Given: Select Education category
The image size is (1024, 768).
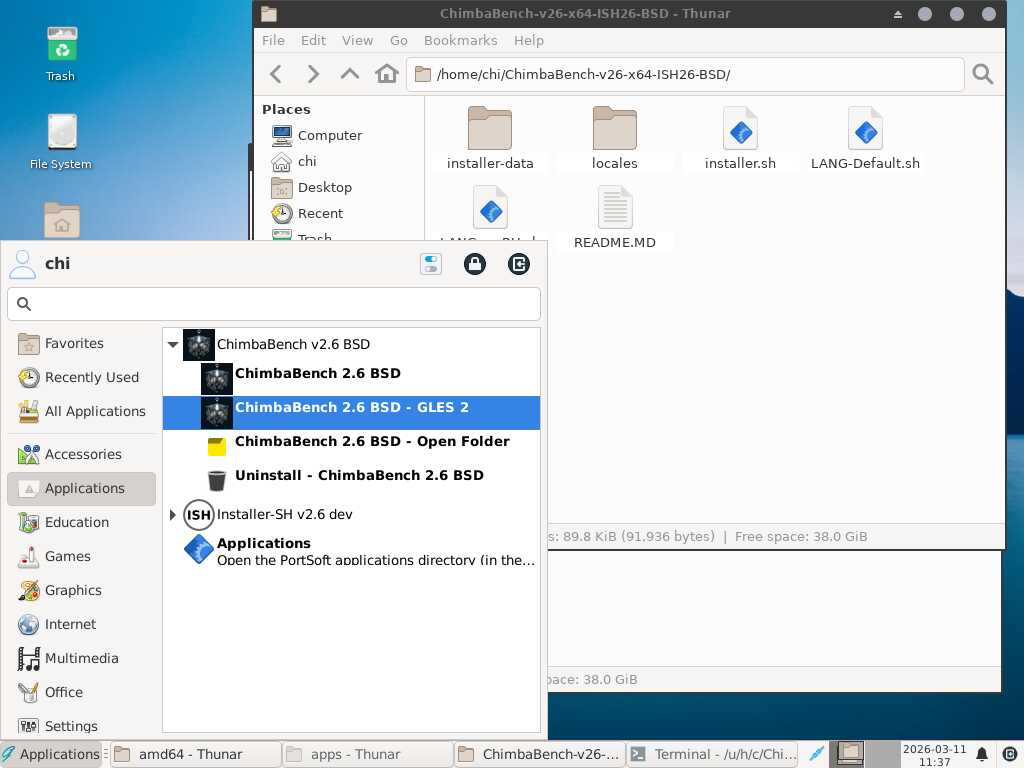Looking at the screenshot, I should [x=82, y=522].
